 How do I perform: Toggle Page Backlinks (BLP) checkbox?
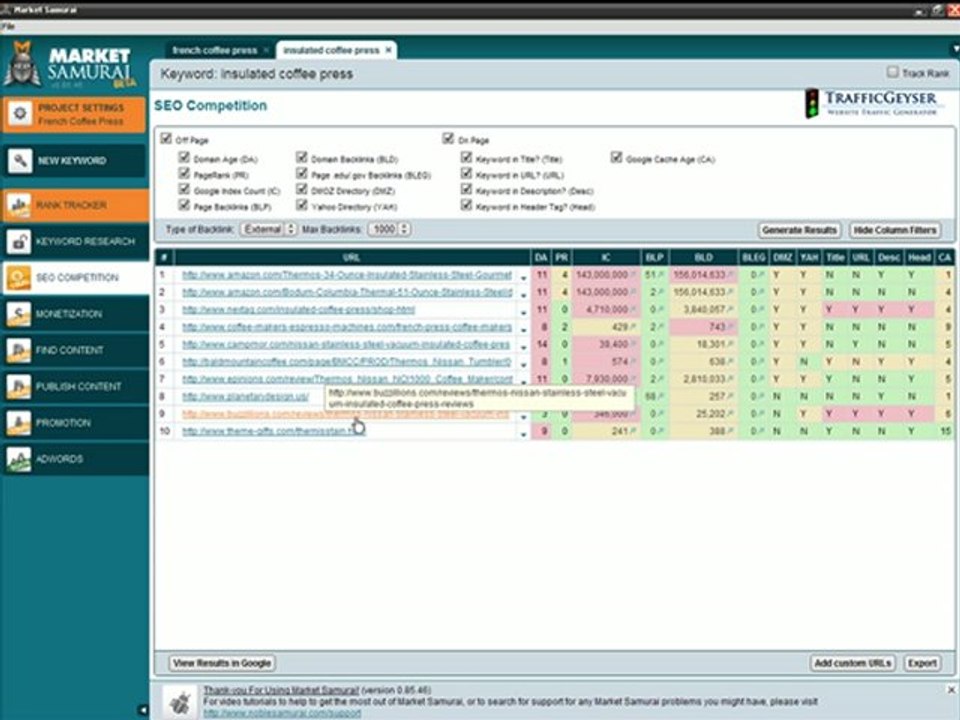tap(184, 205)
